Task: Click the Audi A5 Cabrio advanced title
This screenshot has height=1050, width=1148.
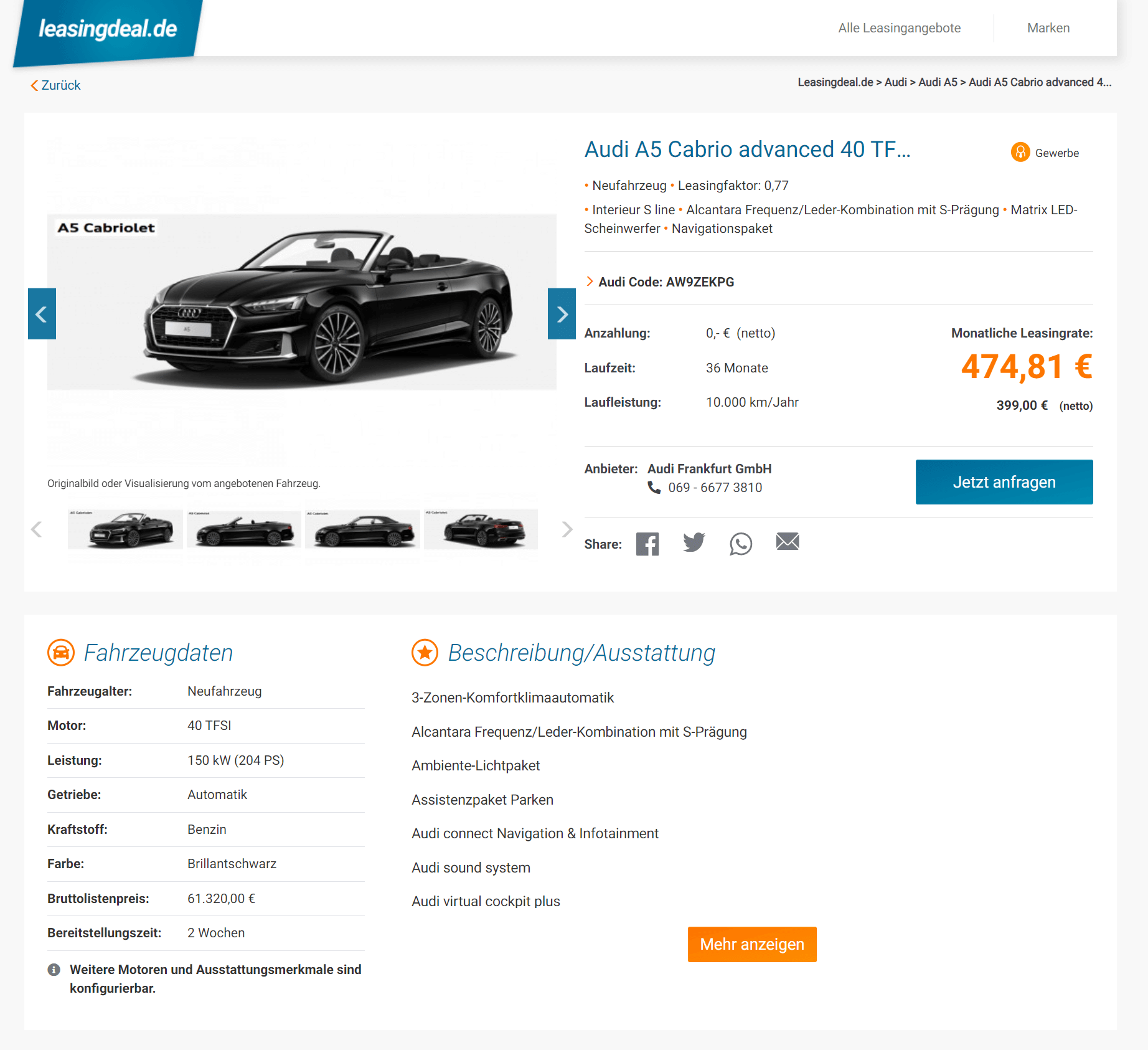Action: click(747, 149)
